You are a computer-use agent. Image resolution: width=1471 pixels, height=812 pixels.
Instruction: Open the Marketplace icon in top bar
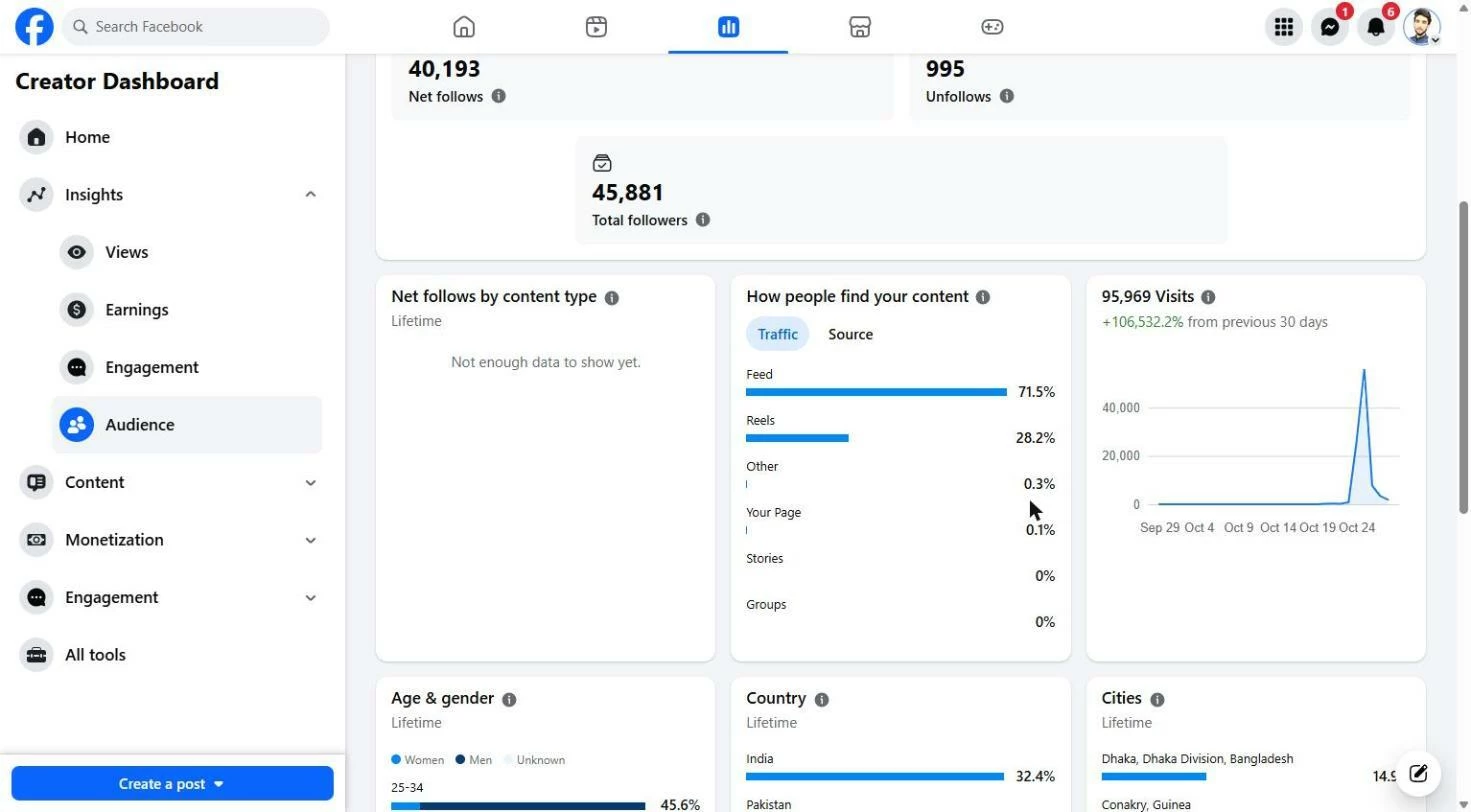pos(859,27)
